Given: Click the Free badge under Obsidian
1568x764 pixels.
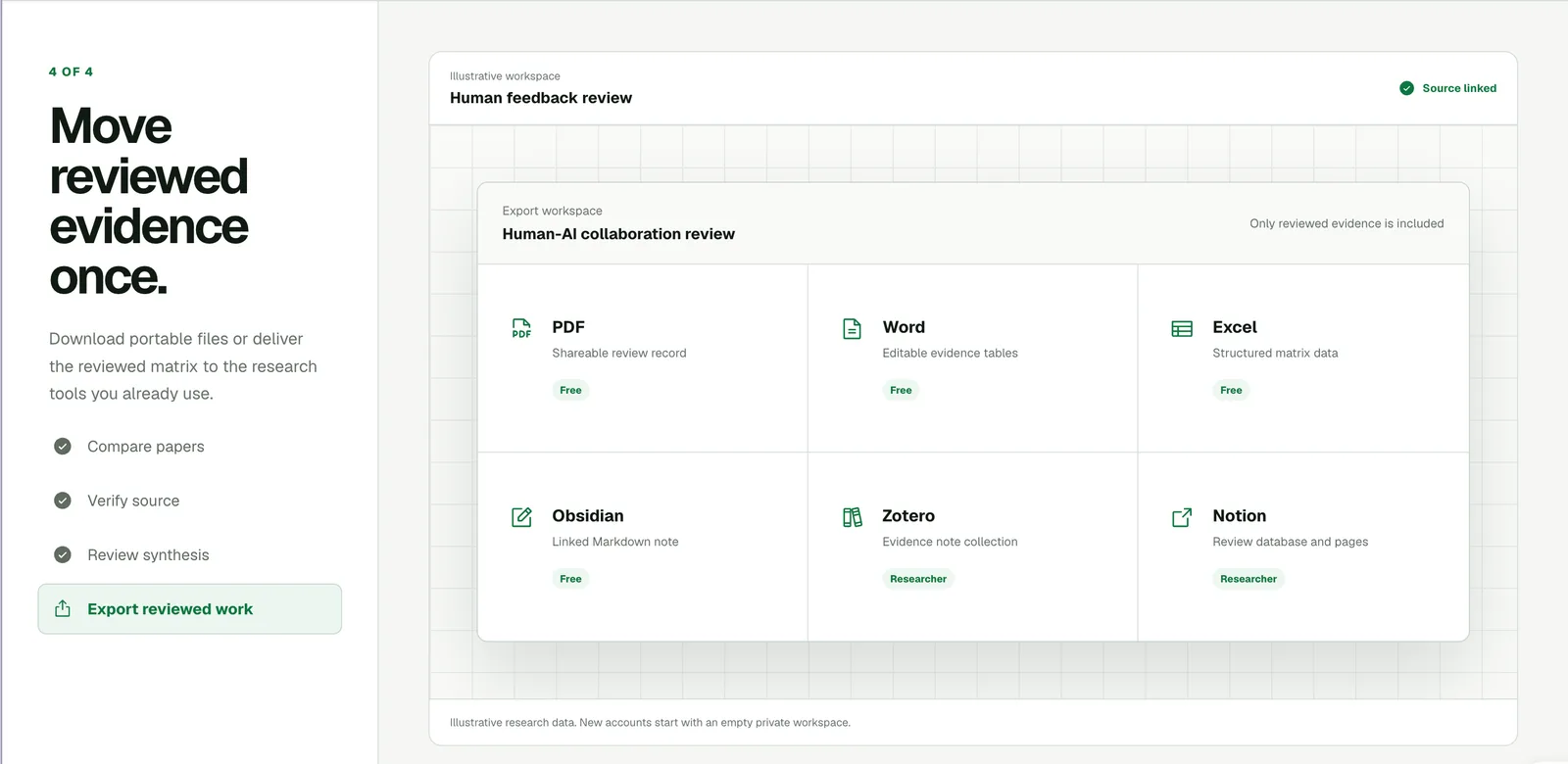Looking at the screenshot, I should coord(570,579).
